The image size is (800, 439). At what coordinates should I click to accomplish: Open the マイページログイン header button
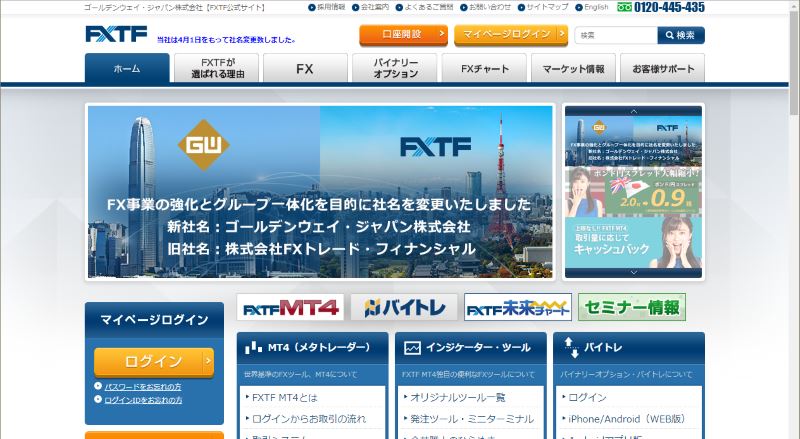pyautogui.click(x=511, y=35)
